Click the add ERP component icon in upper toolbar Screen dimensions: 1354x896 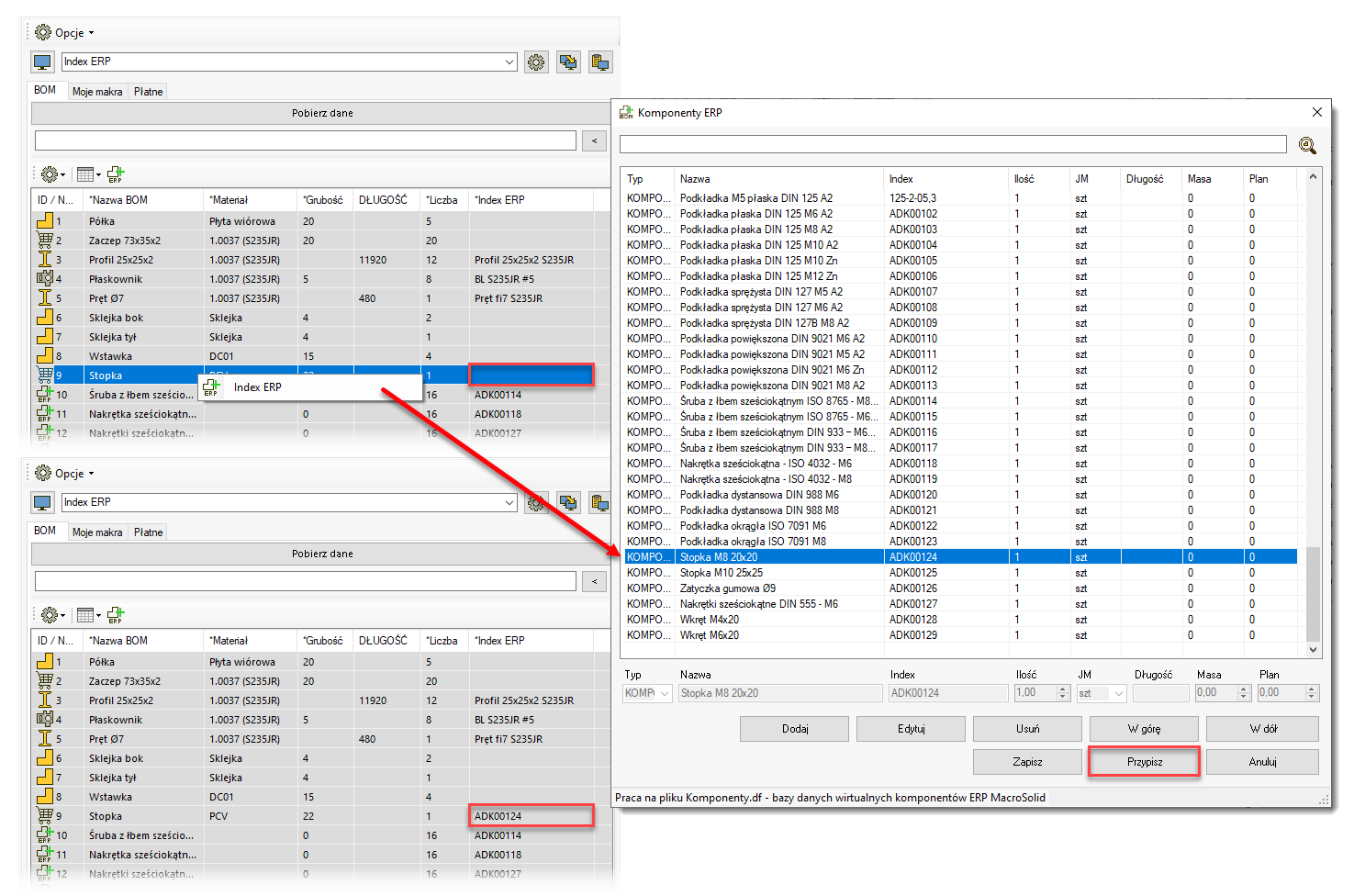[x=116, y=174]
